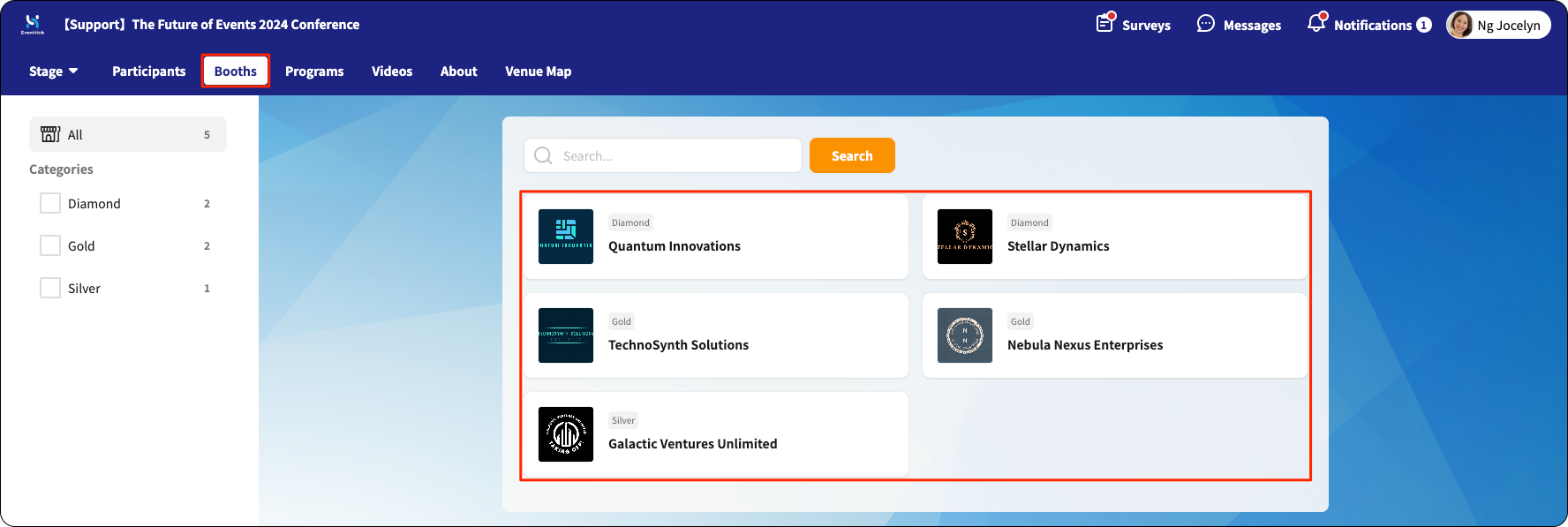Click the Quantum Innovations booth name

(x=675, y=246)
